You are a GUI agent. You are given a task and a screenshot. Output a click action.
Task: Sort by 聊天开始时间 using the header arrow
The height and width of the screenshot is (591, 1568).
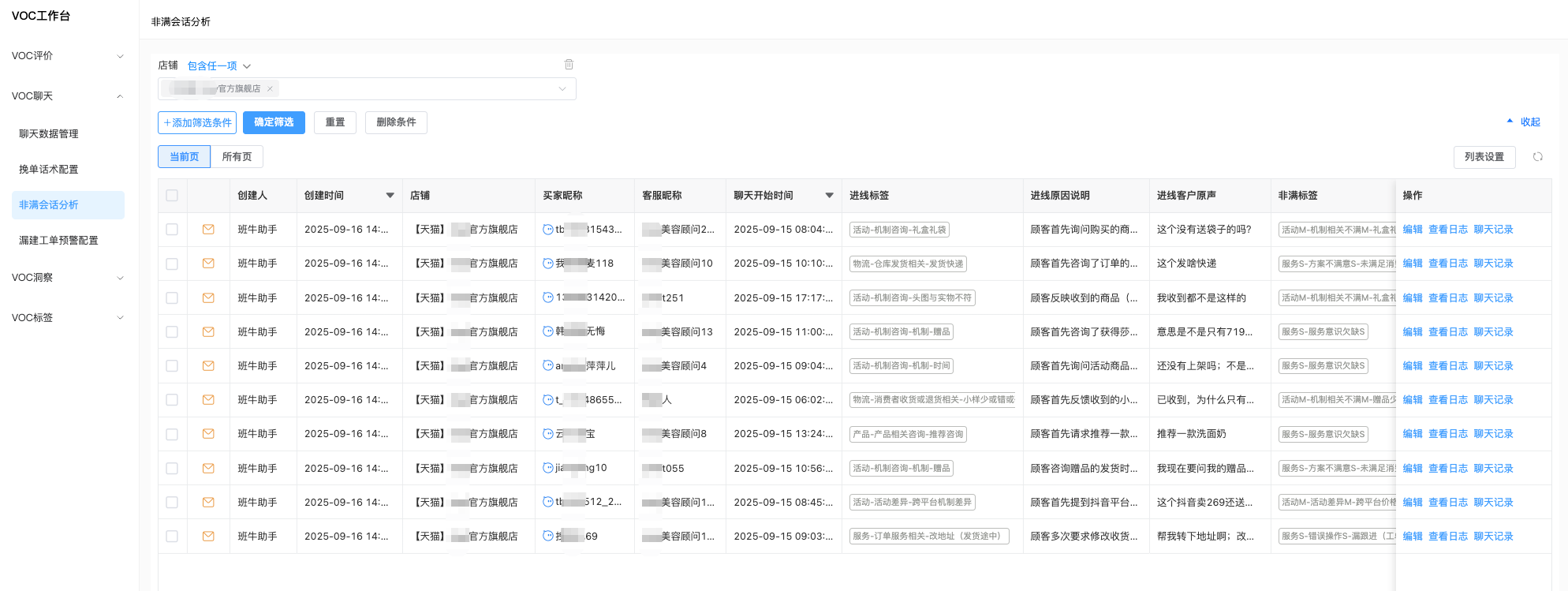point(829,196)
